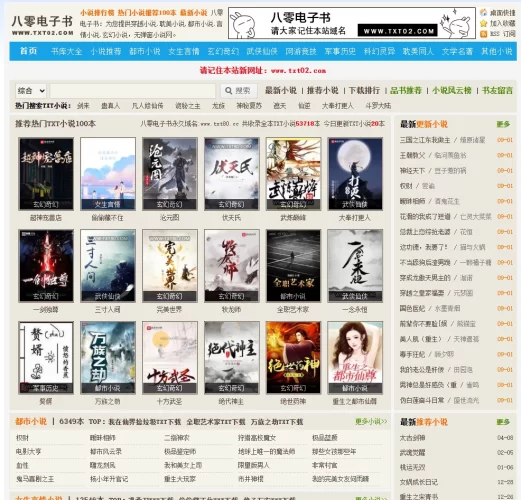
Task: Click hot search keyword 大奉打更人
Action: click(x=337, y=106)
